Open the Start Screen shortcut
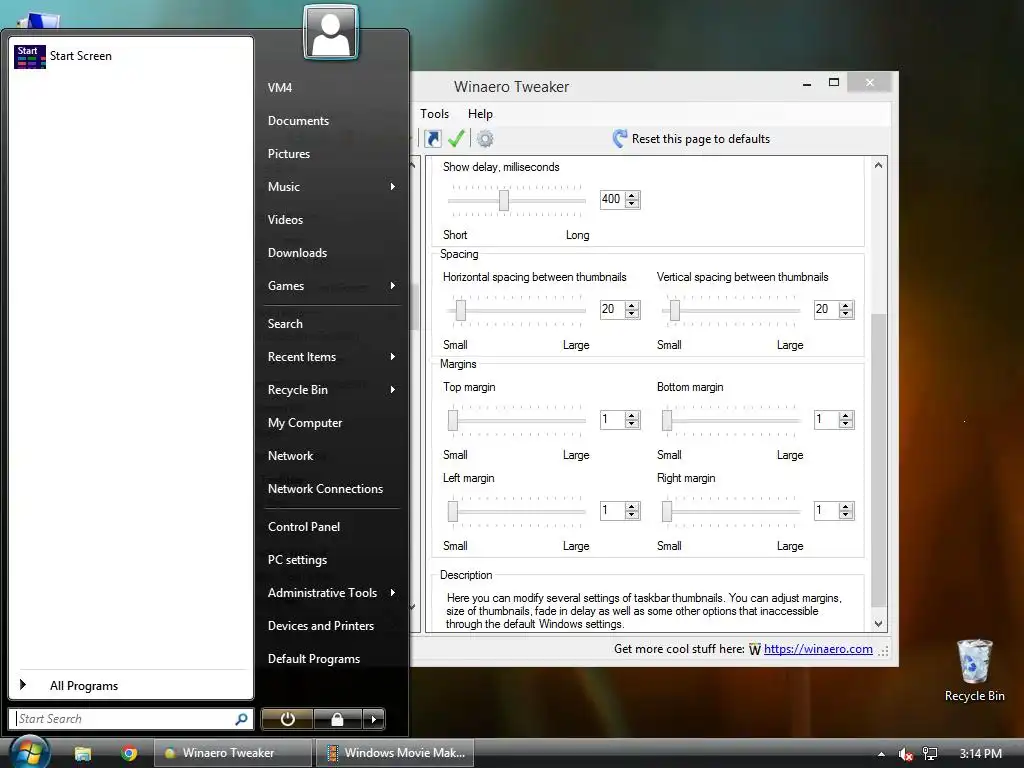This screenshot has height=768, width=1024. click(63, 56)
